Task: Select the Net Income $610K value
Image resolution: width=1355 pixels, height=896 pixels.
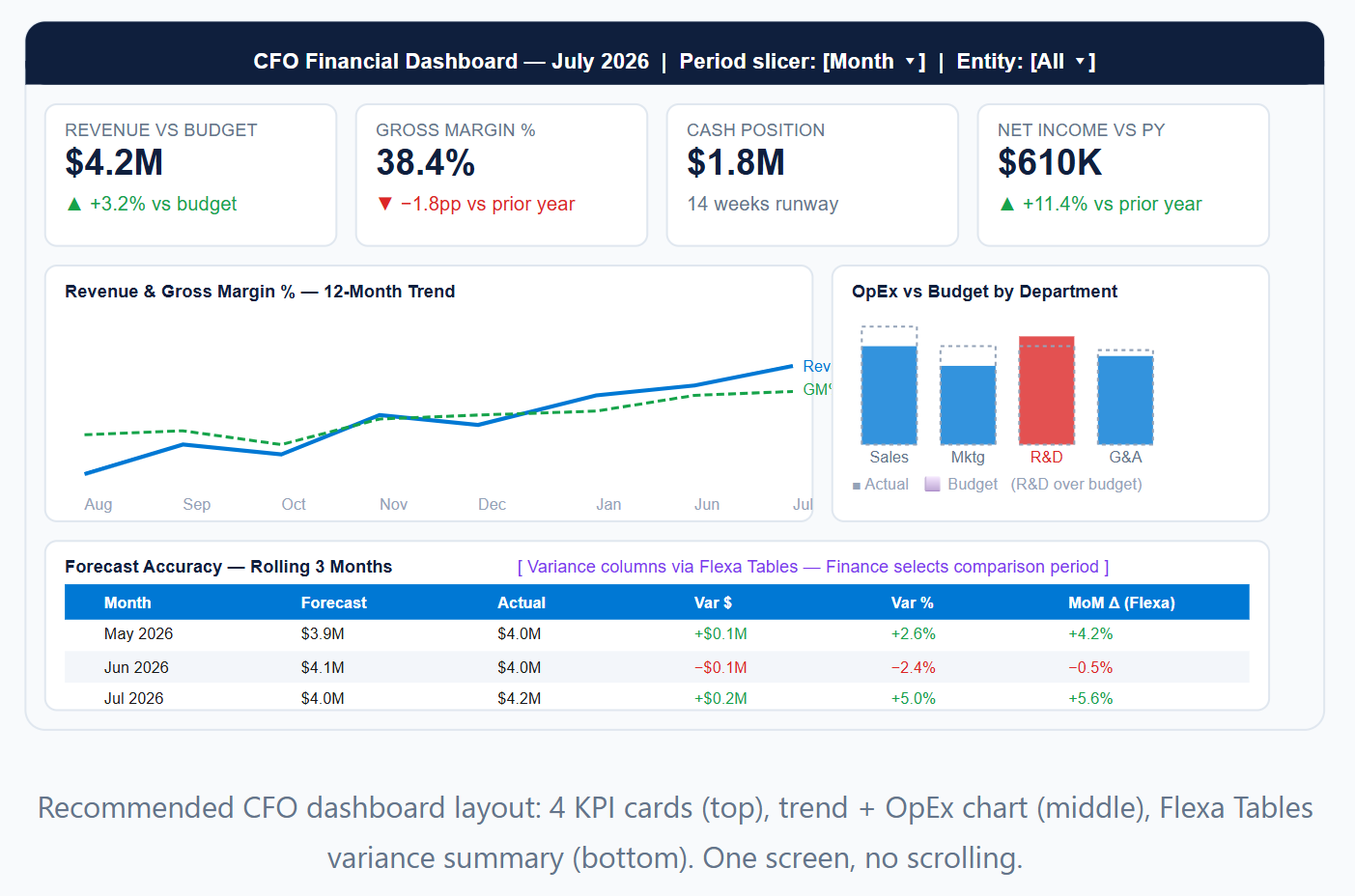Action: point(1050,163)
